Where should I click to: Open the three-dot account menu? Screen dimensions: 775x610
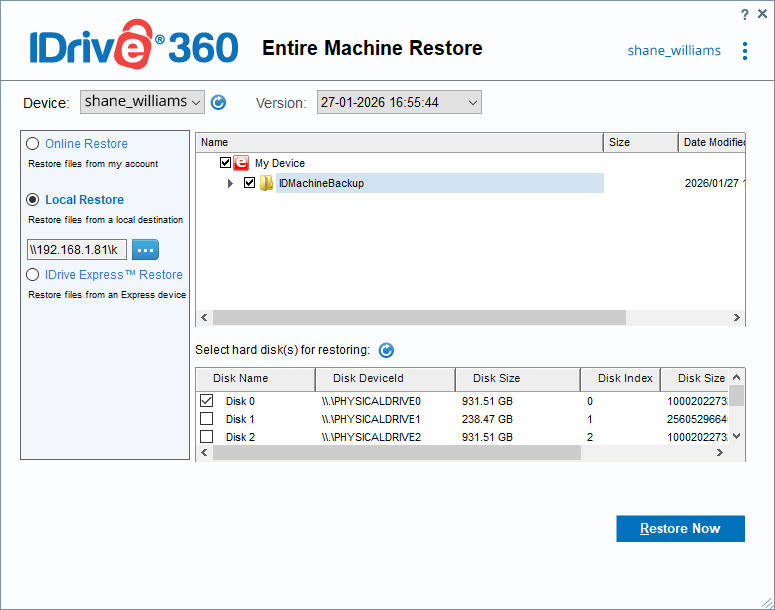click(745, 51)
